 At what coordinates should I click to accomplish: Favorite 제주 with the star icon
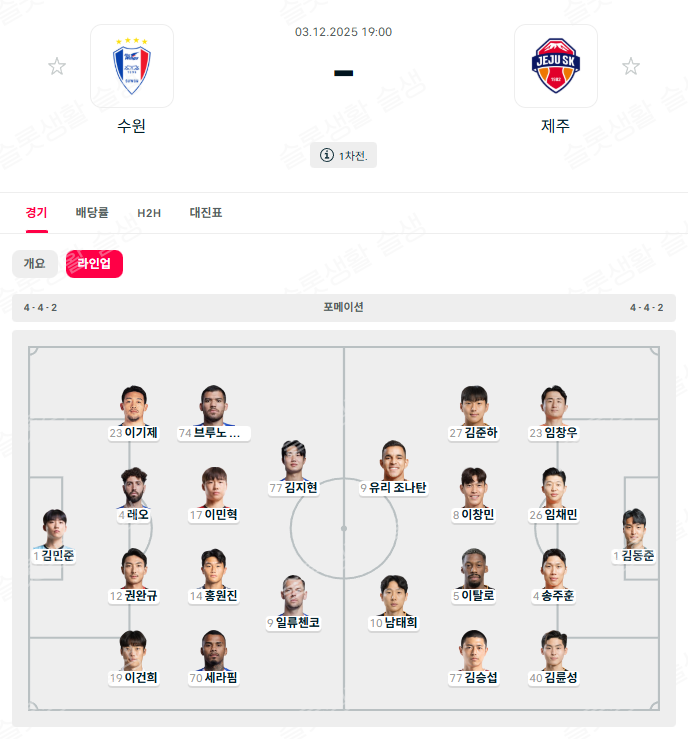pos(631,66)
